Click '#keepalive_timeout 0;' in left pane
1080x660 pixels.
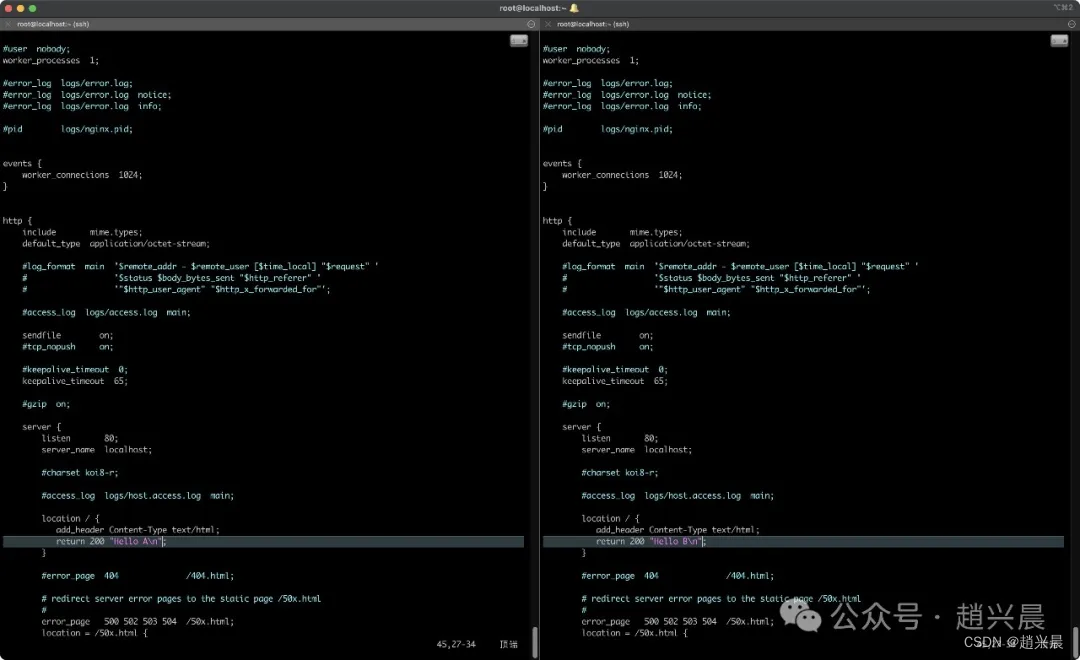75,370
